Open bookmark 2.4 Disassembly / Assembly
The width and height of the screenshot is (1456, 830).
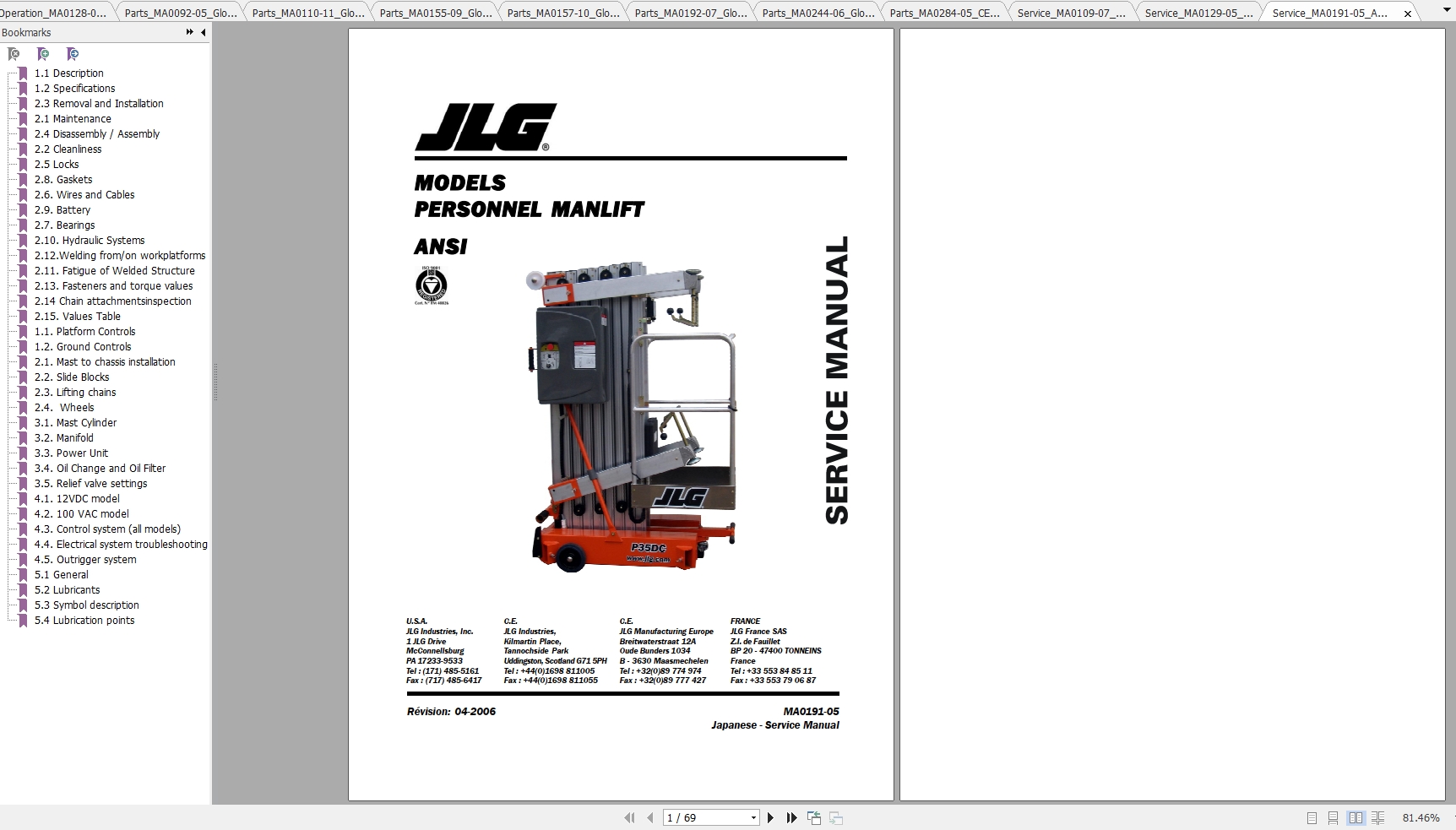[x=97, y=134]
